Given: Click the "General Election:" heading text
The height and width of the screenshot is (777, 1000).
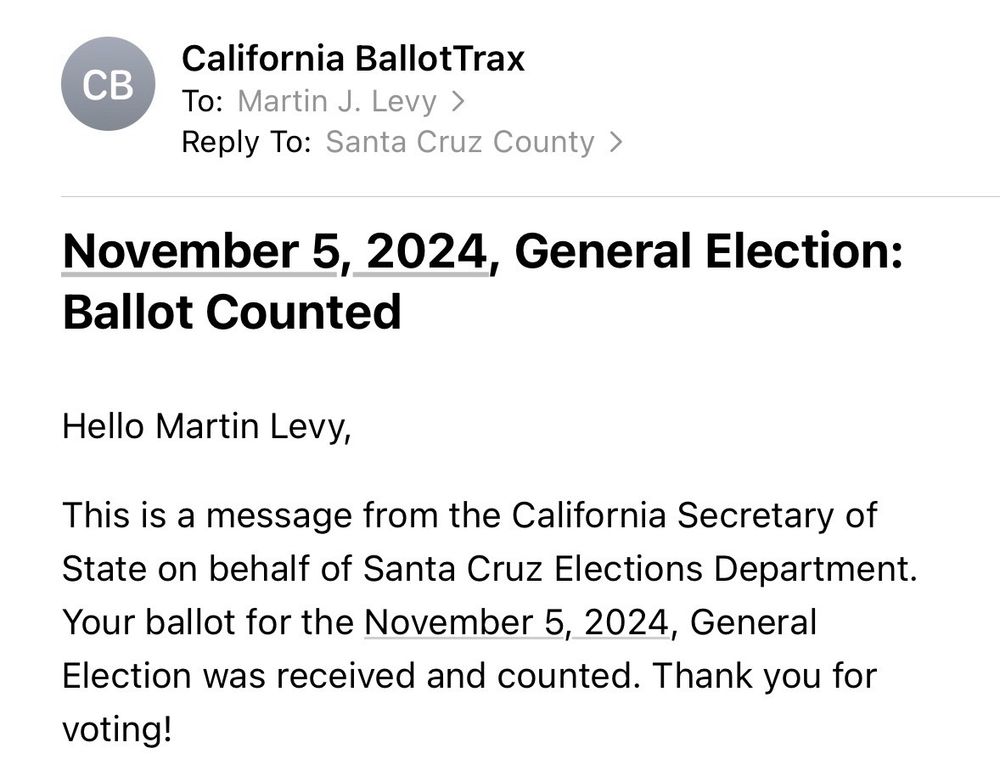Looking at the screenshot, I should [x=709, y=251].
